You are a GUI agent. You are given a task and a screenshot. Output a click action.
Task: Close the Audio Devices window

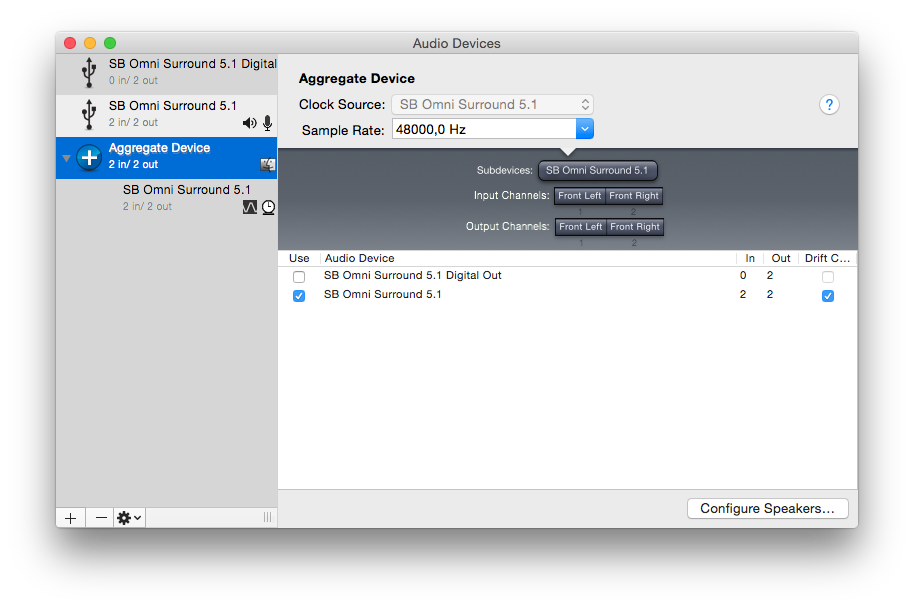tap(70, 43)
